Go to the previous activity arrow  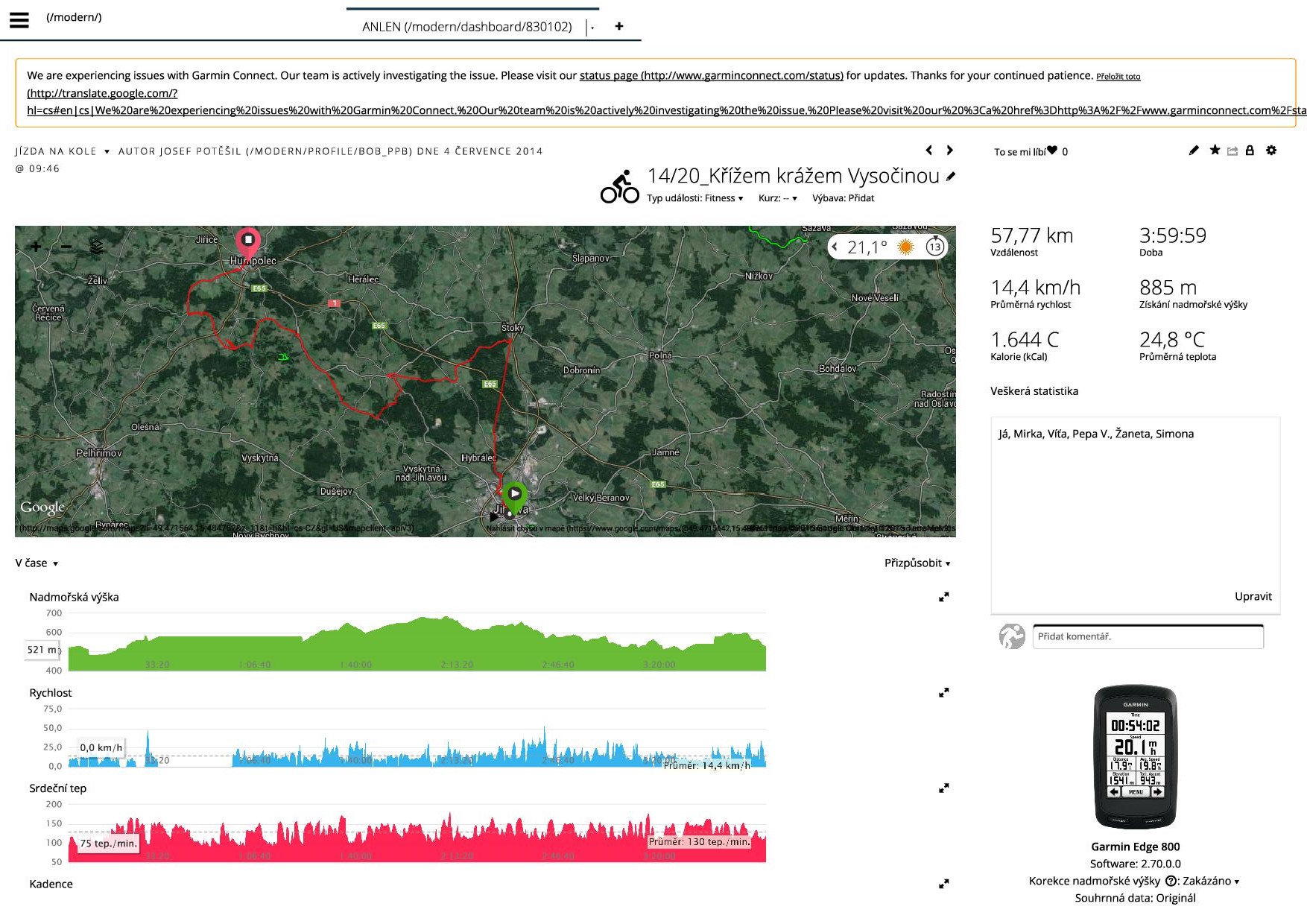pos(928,151)
